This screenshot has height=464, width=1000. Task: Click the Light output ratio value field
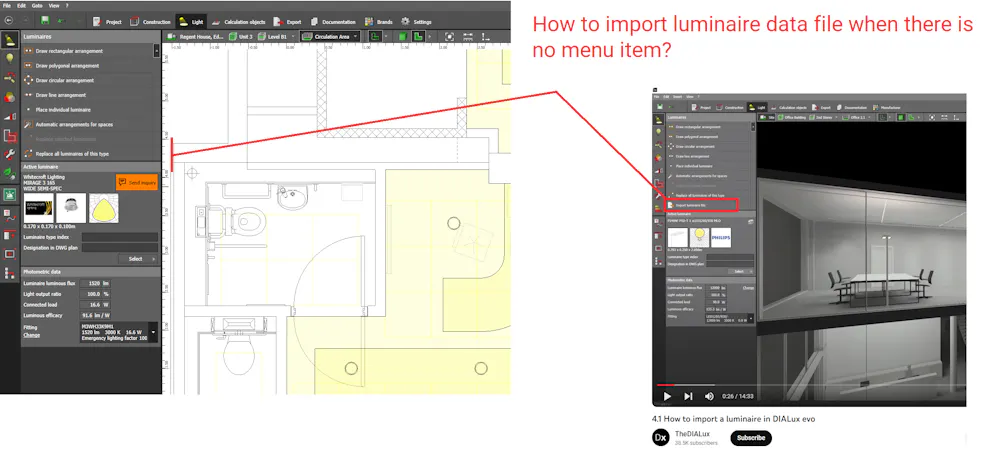click(95, 294)
